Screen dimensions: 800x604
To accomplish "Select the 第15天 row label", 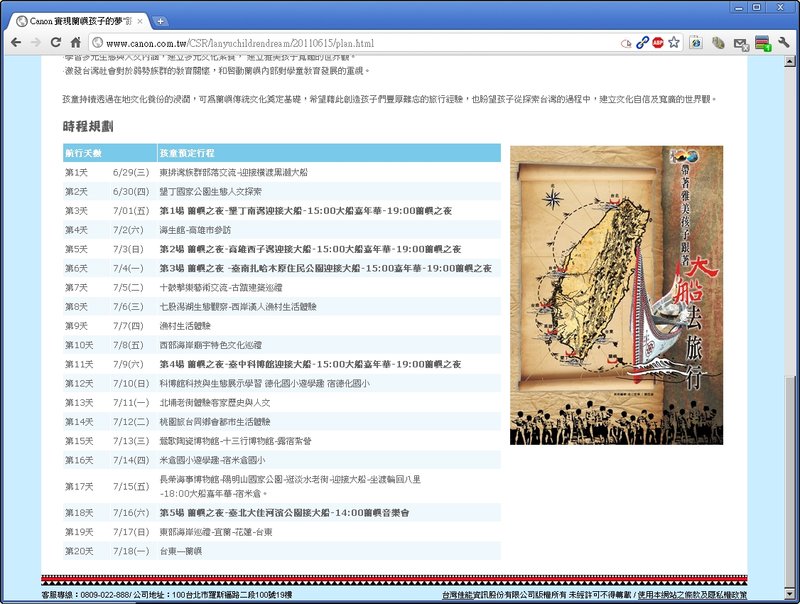I will tap(79, 441).
